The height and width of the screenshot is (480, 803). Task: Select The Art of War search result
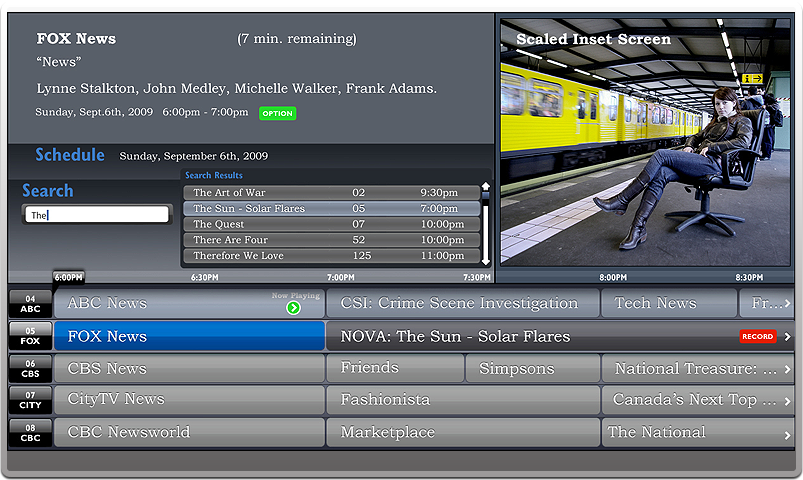point(331,193)
